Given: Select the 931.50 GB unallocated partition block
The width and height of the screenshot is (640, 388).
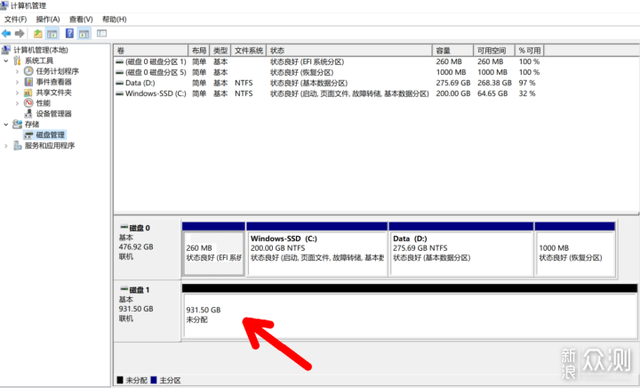Looking at the screenshot, I should pos(410,316).
